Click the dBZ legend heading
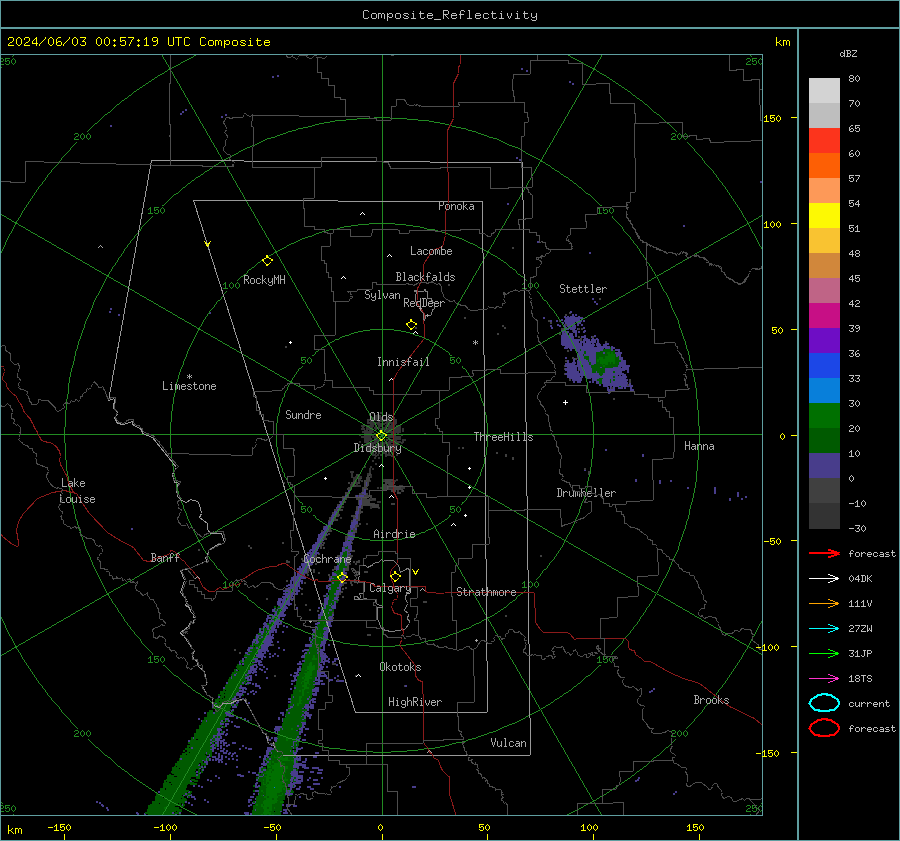900x841 pixels. 848,53
